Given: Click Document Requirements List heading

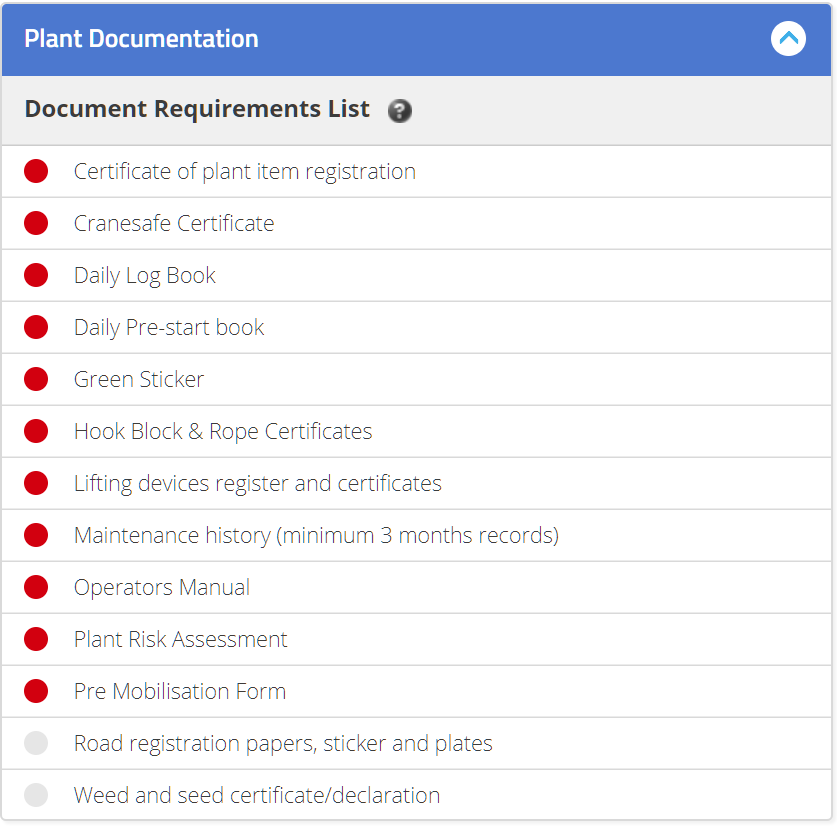Looking at the screenshot, I should click(197, 109).
